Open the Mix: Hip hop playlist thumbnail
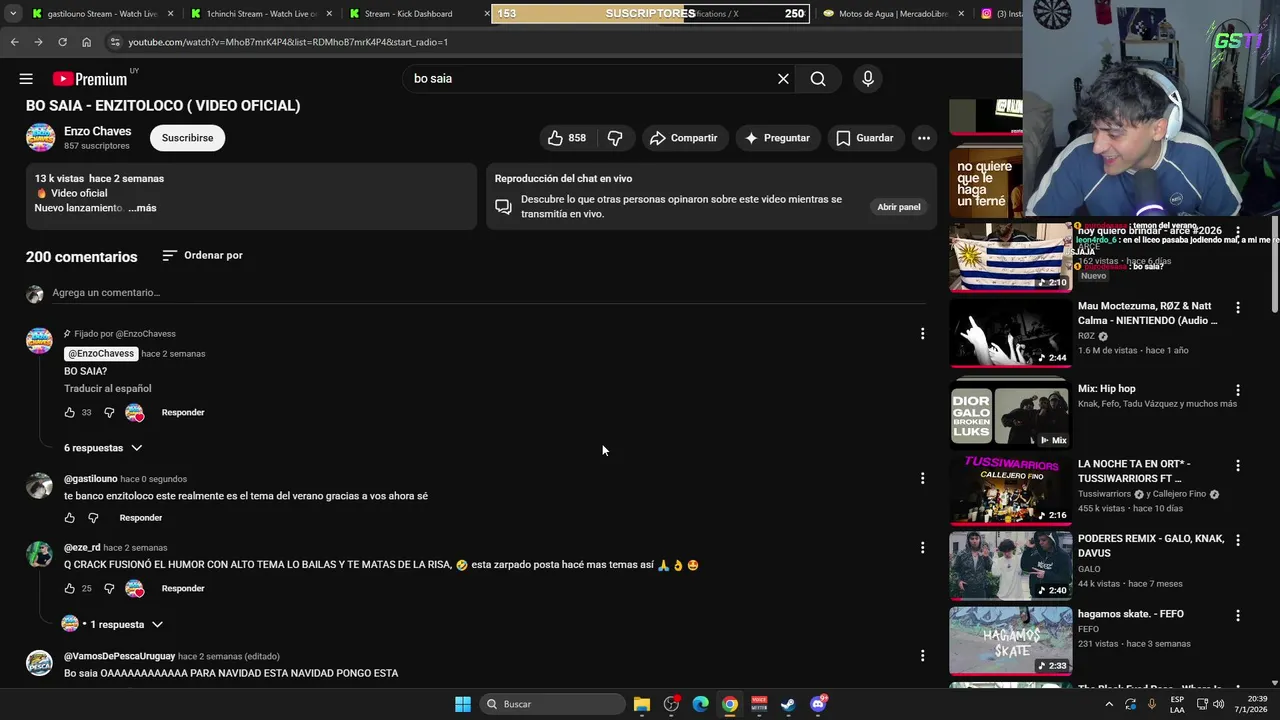The width and height of the screenshot is (1280, 720). [1010, 414]
